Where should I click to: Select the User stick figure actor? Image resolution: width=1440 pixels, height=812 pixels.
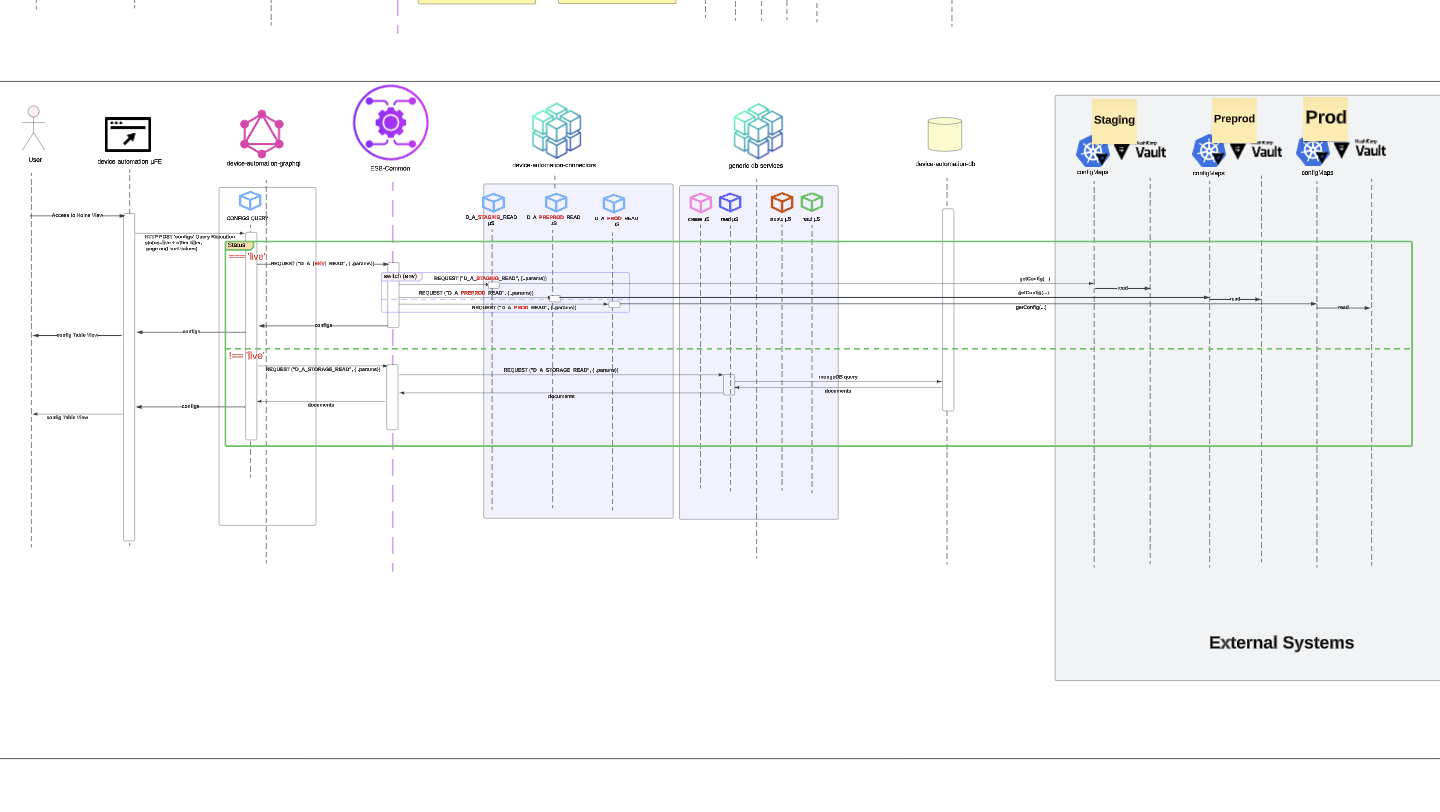[34, 128]
